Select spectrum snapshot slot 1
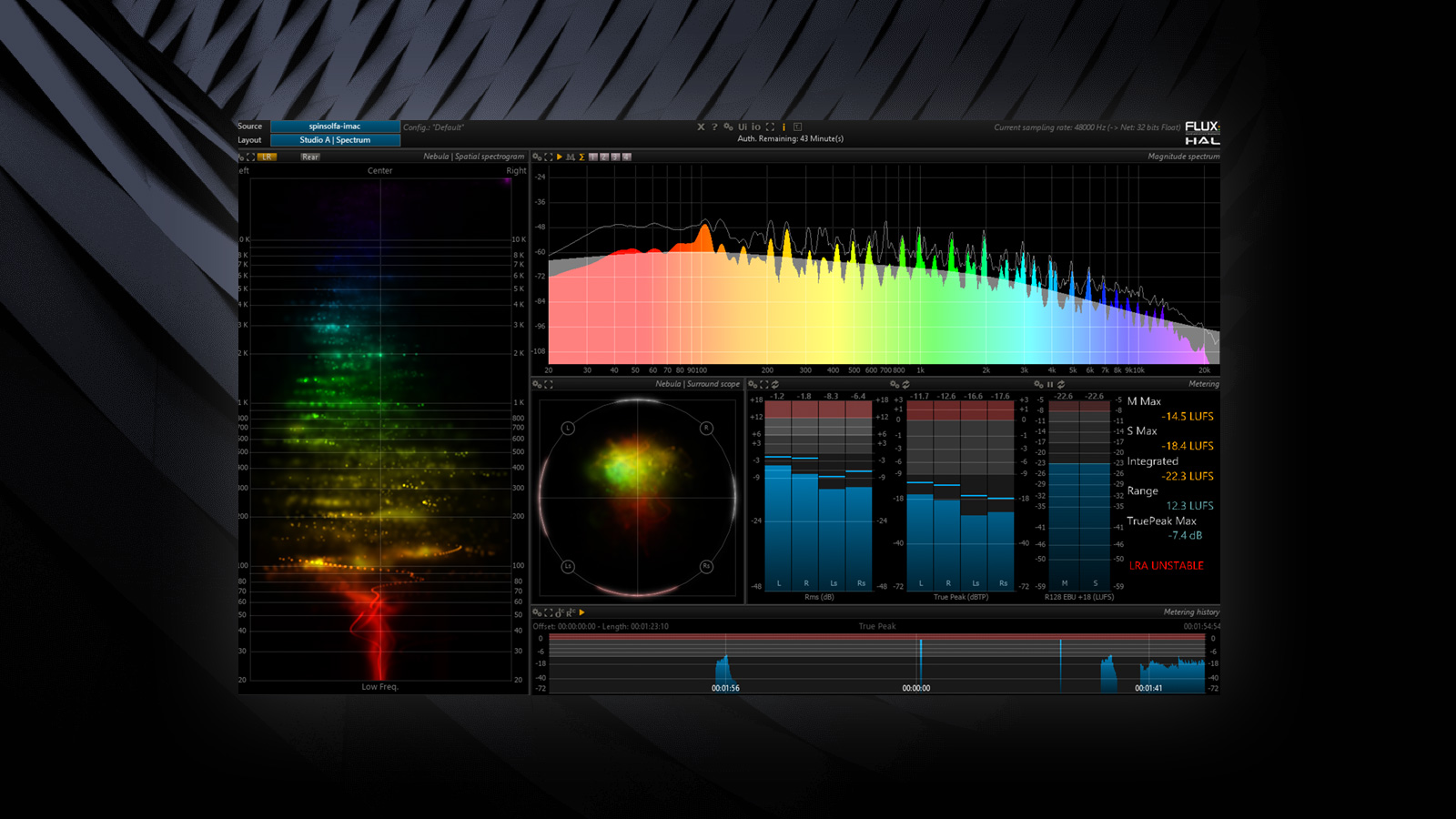The width and height of the screenshot is (1456, 819). pyautogui.click(x=593, y=157)
